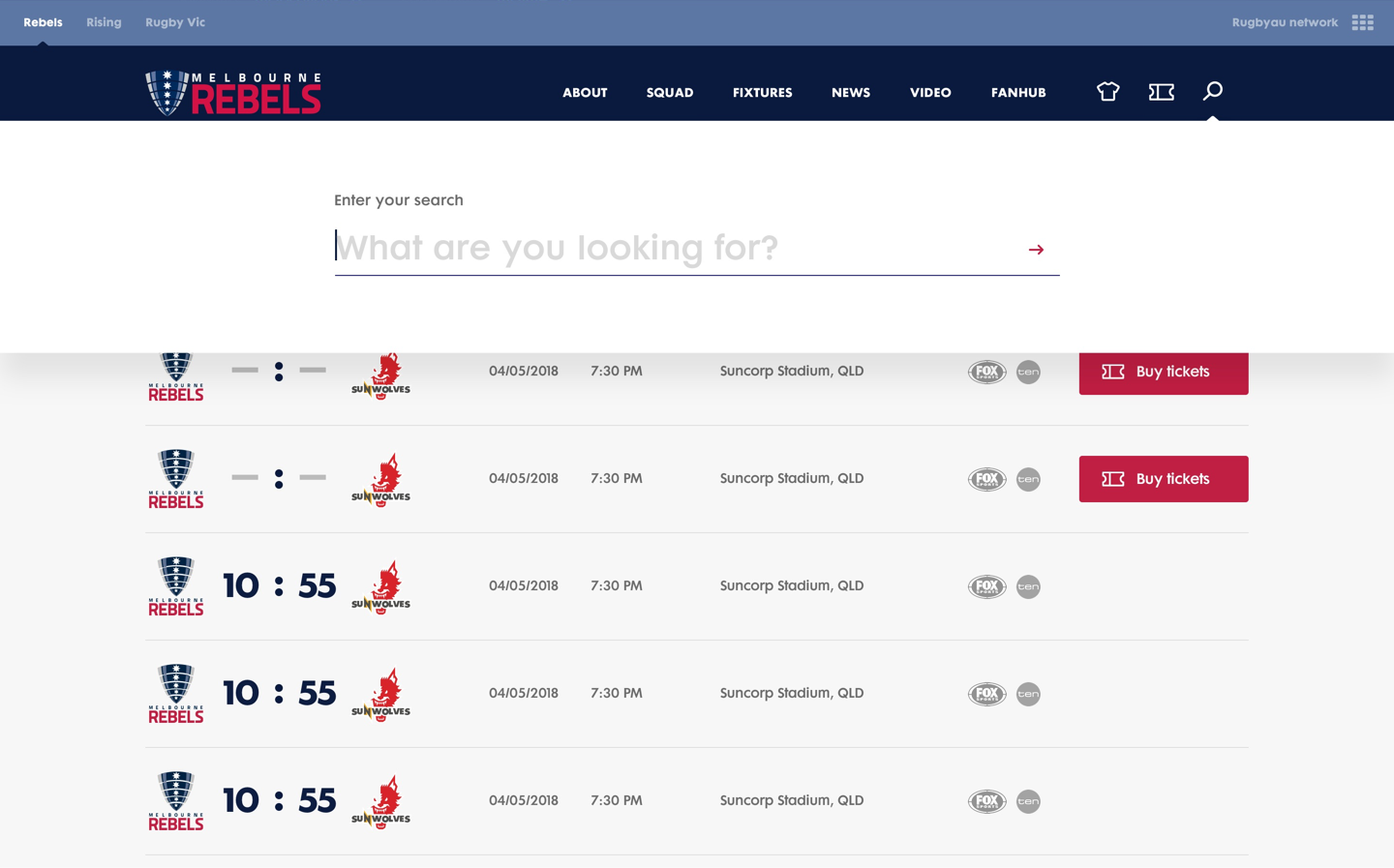The image size is (1394, 868).
Task: Open the FIXTURES menu
Action: pos(762,93)
